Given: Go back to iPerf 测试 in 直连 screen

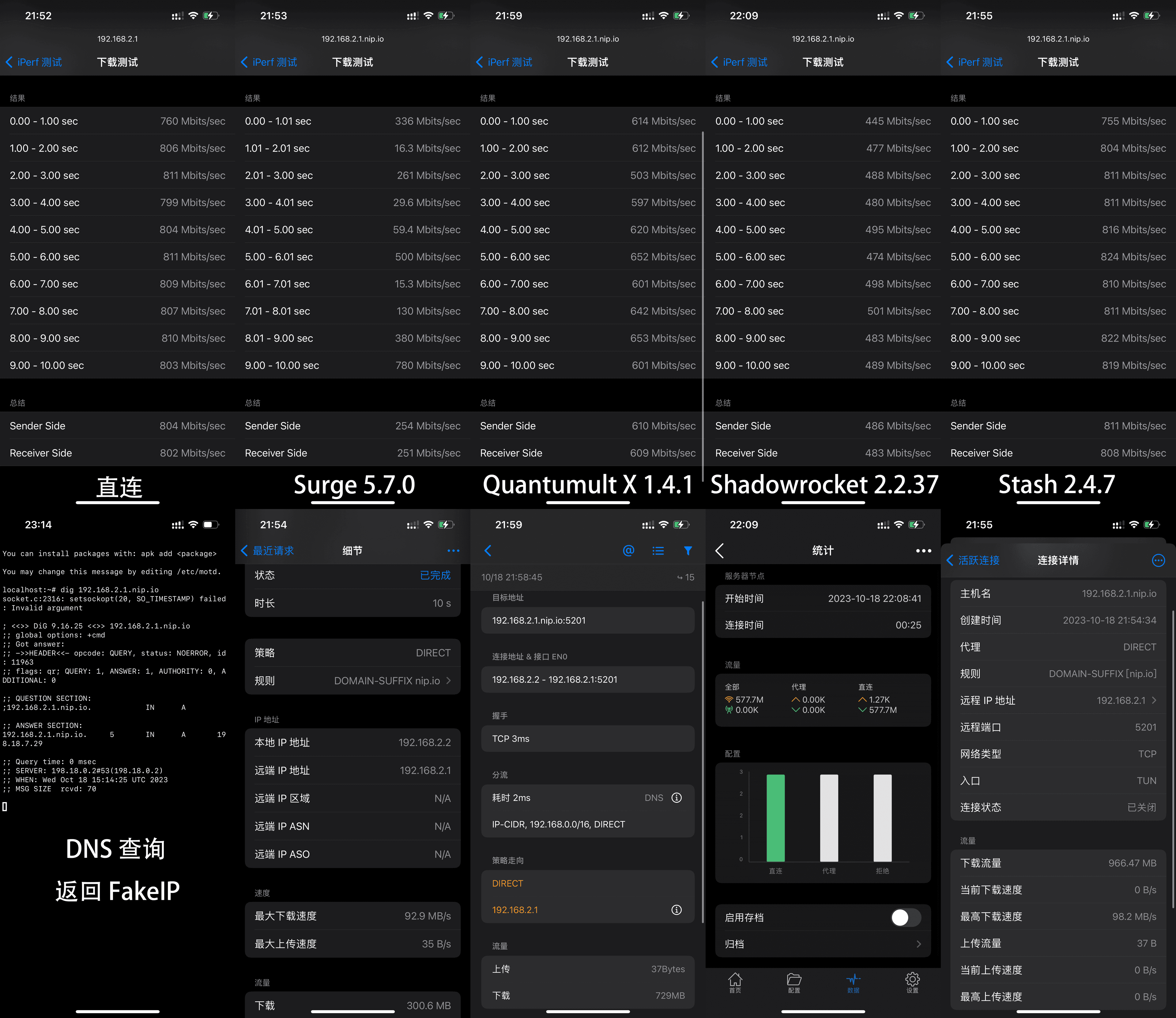Looking at the screenshot, I should 33,62.
